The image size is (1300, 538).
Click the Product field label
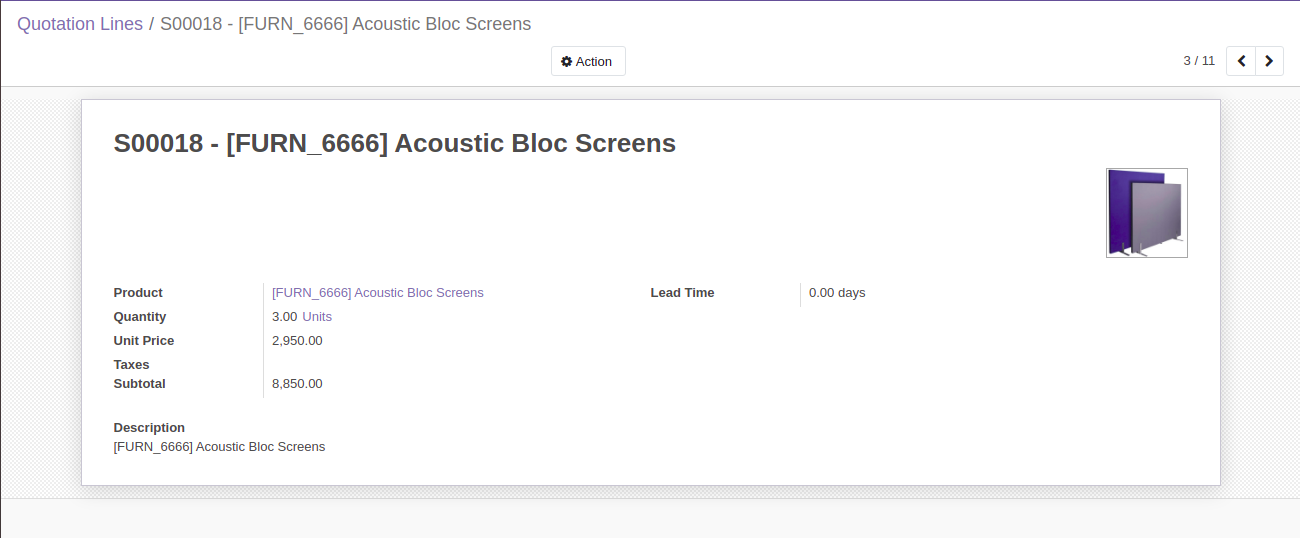point(138,293)
